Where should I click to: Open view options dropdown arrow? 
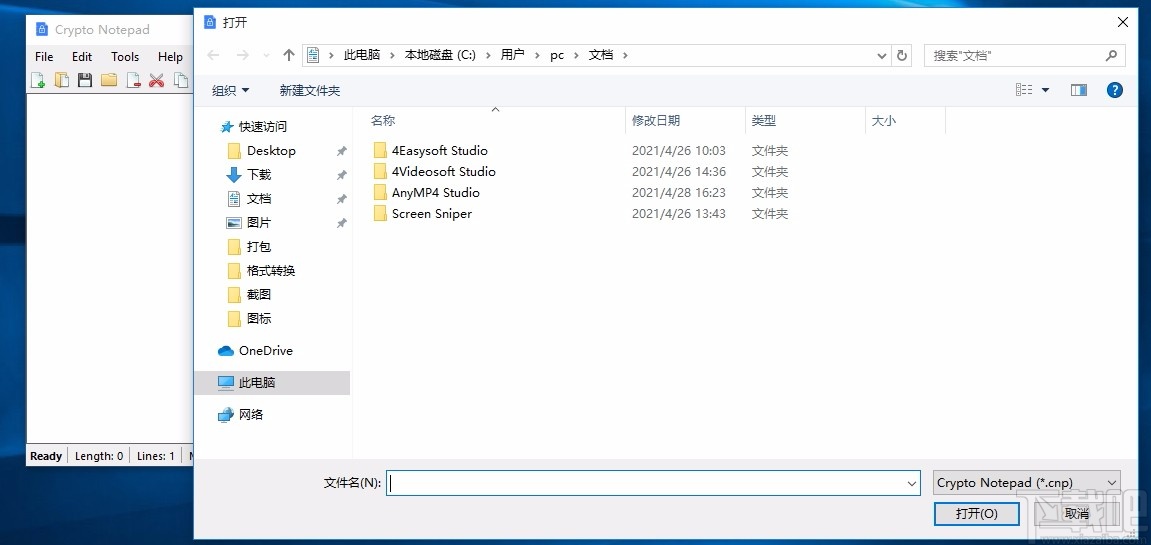[1045, 90]
